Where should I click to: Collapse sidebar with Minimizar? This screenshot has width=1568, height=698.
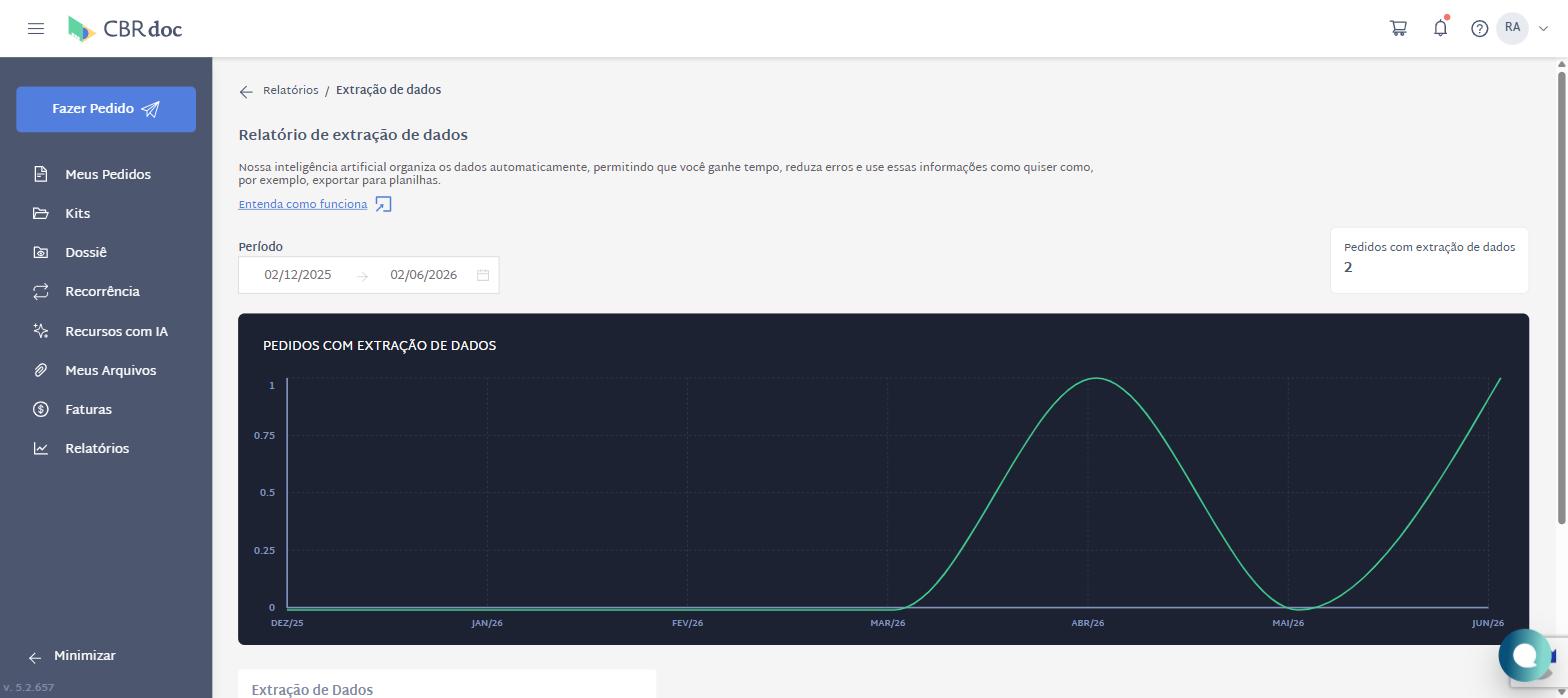click(x=72, y=656)
